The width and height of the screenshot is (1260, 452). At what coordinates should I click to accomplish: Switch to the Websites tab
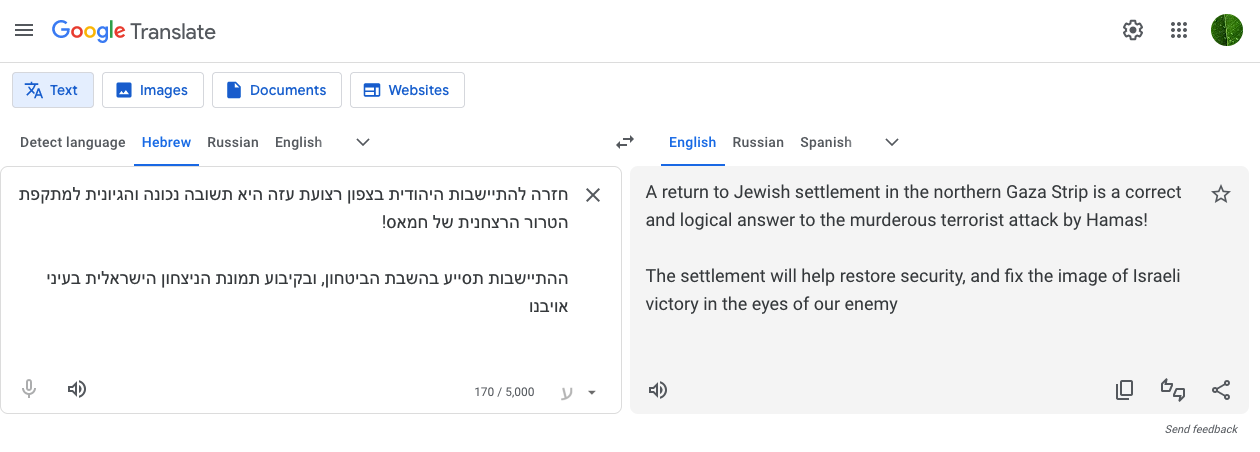[406, 90]
